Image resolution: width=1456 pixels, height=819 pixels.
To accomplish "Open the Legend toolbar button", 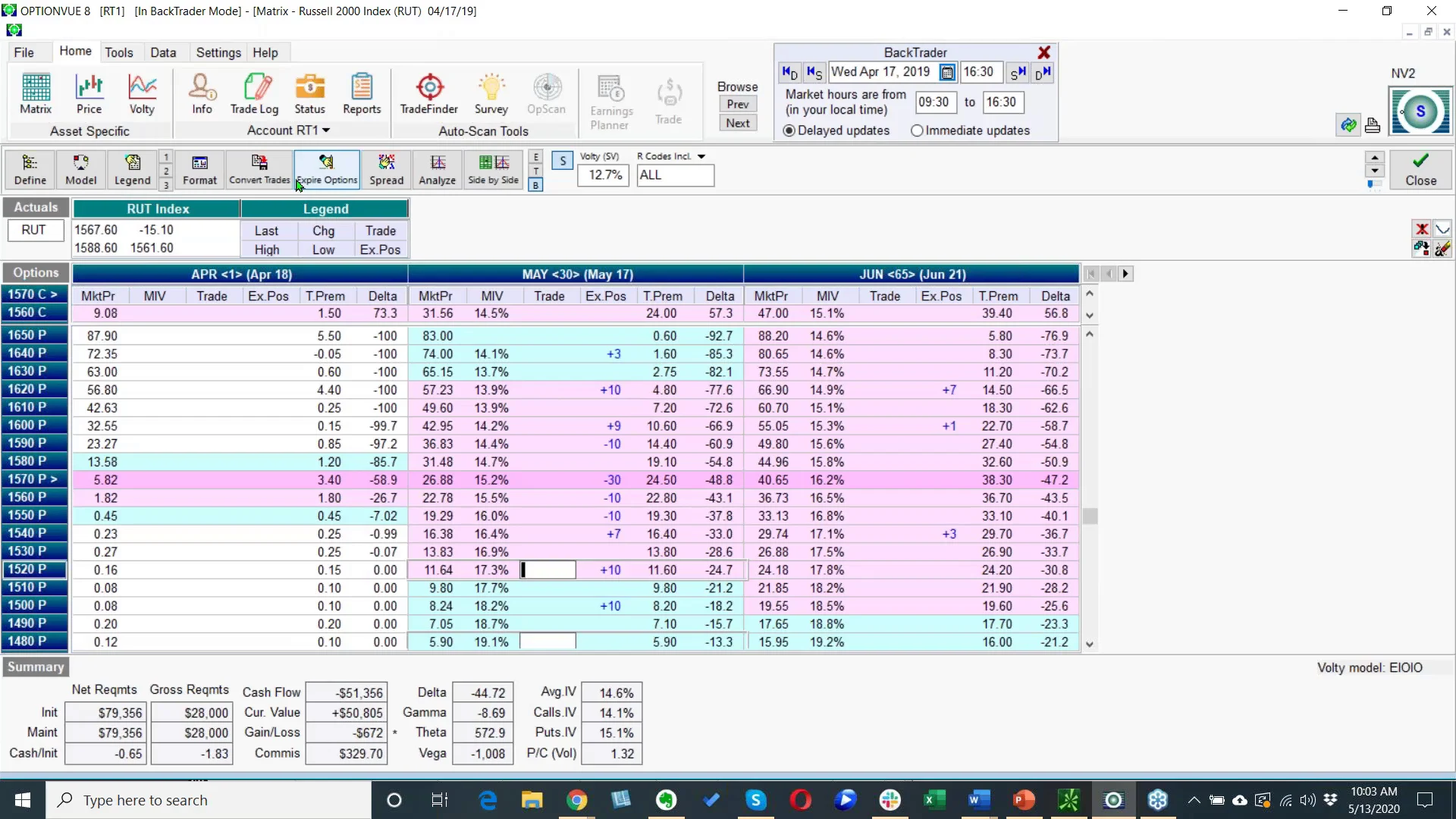I will [x=132, y=170].
